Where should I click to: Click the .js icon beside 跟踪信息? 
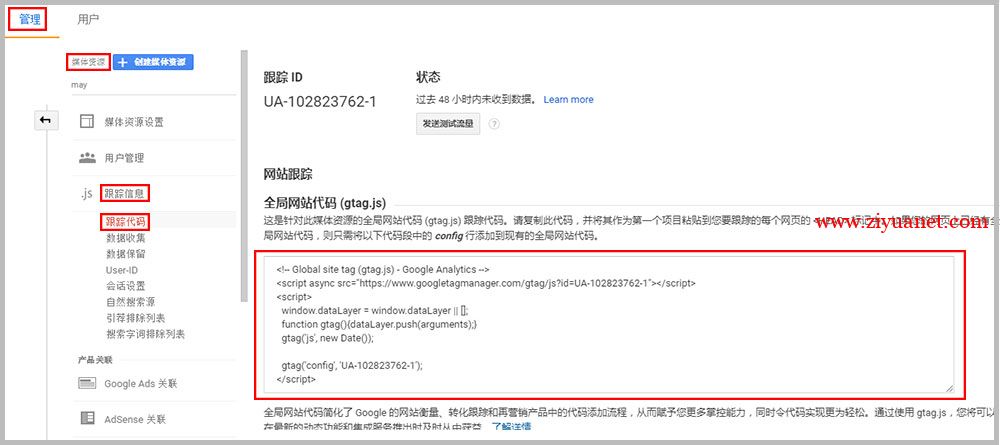[x=87, y=193]
